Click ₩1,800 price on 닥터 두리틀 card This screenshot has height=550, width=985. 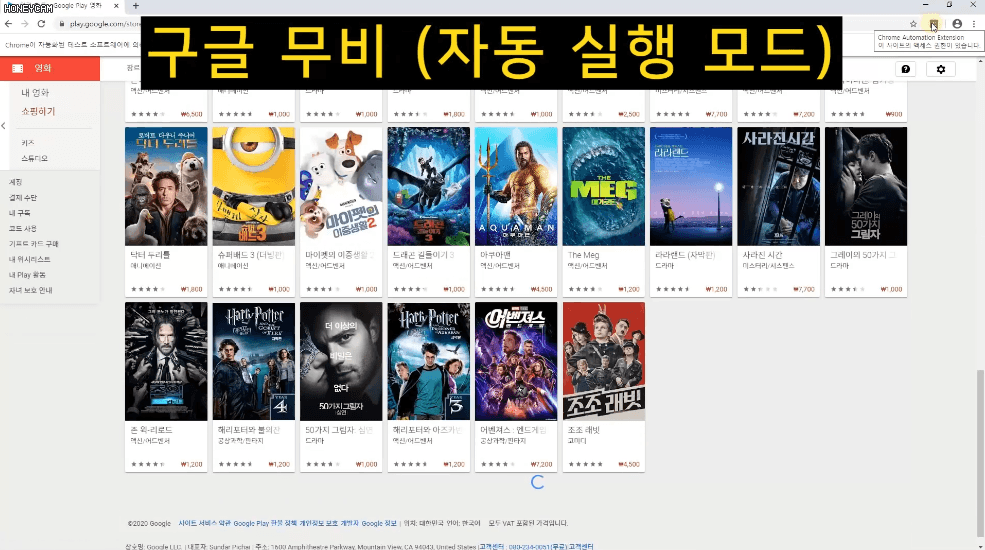pos(192,289)
